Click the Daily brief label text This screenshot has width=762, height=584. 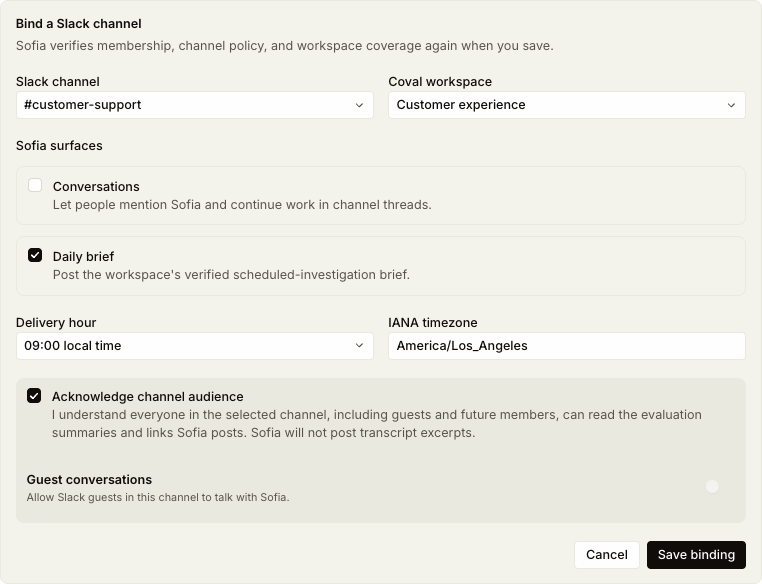pos(84,257)
